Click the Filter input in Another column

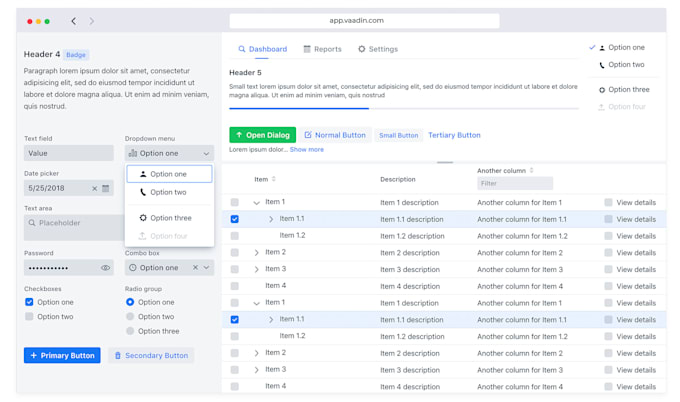[x=515, y=183]
